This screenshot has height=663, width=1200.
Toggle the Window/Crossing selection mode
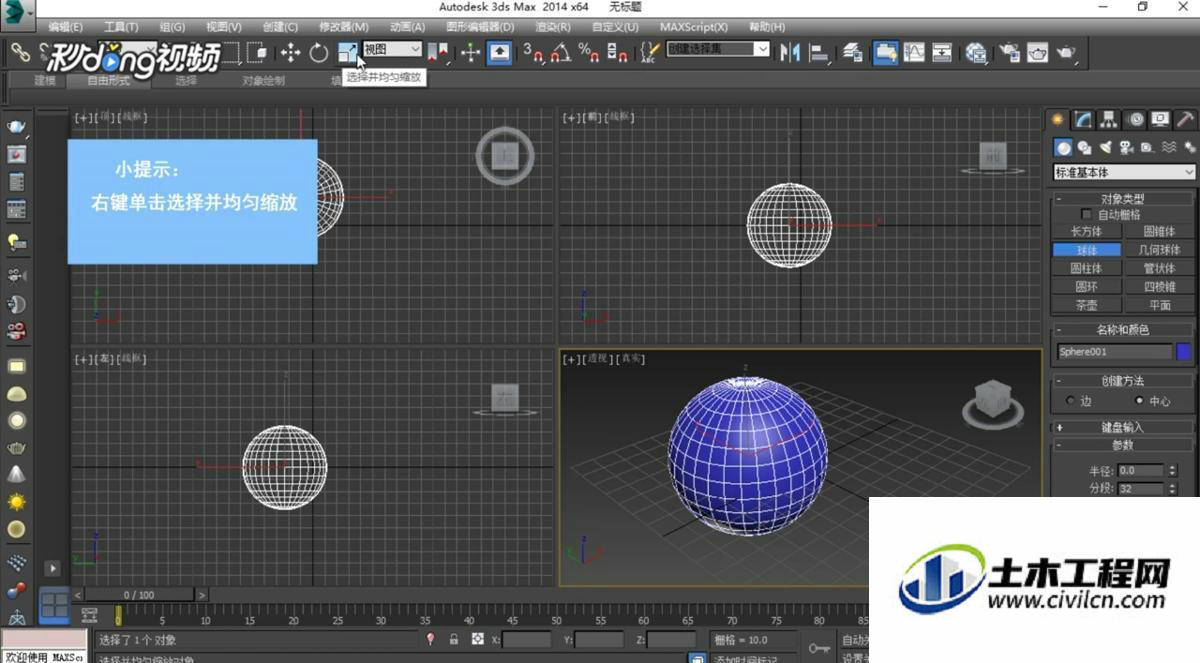click(x=257, y=53)
